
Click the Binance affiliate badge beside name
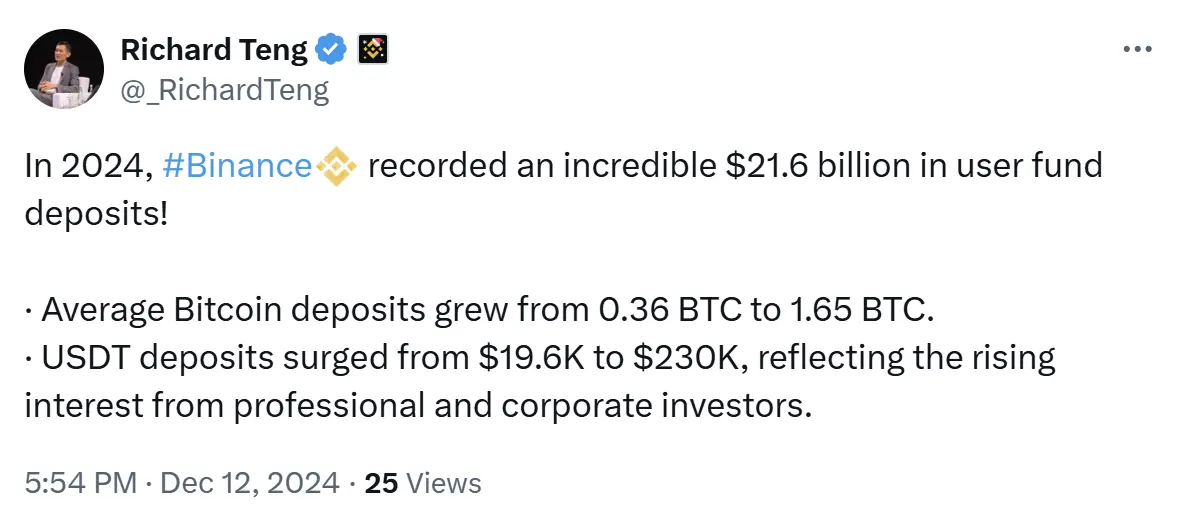point(374,48)
